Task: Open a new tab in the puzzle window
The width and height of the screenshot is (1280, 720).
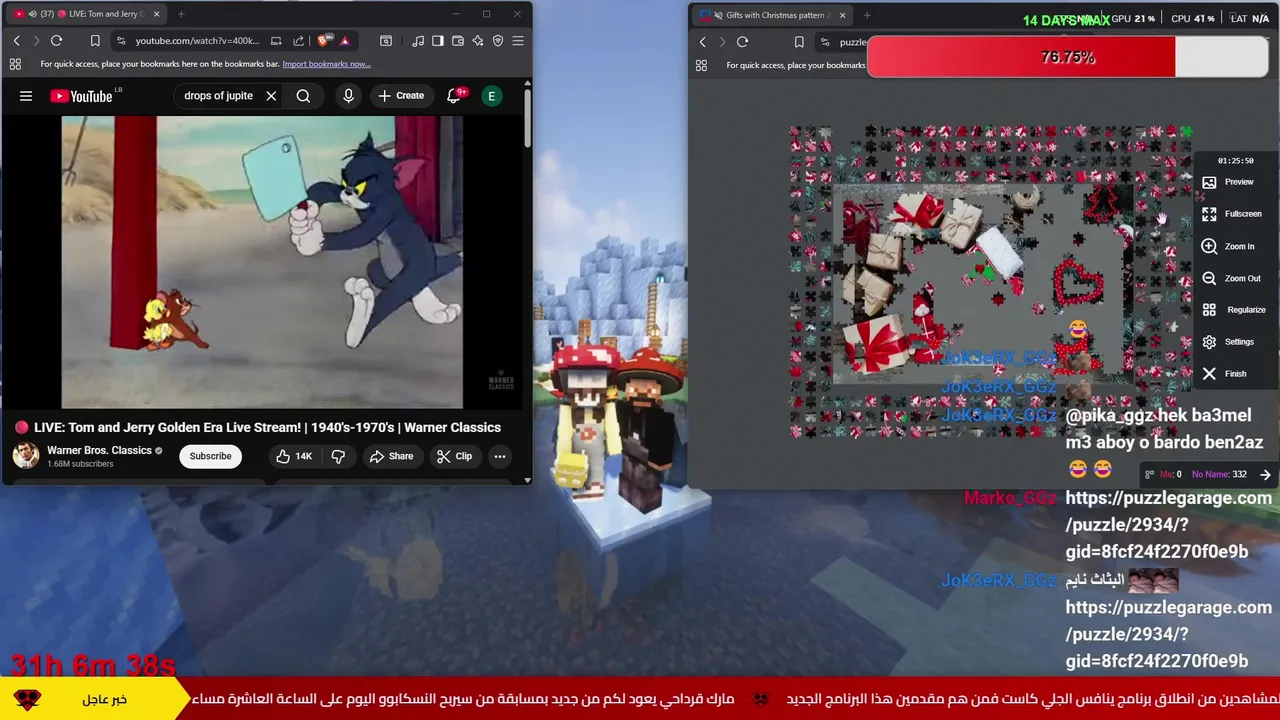Action: click(867, 15)
